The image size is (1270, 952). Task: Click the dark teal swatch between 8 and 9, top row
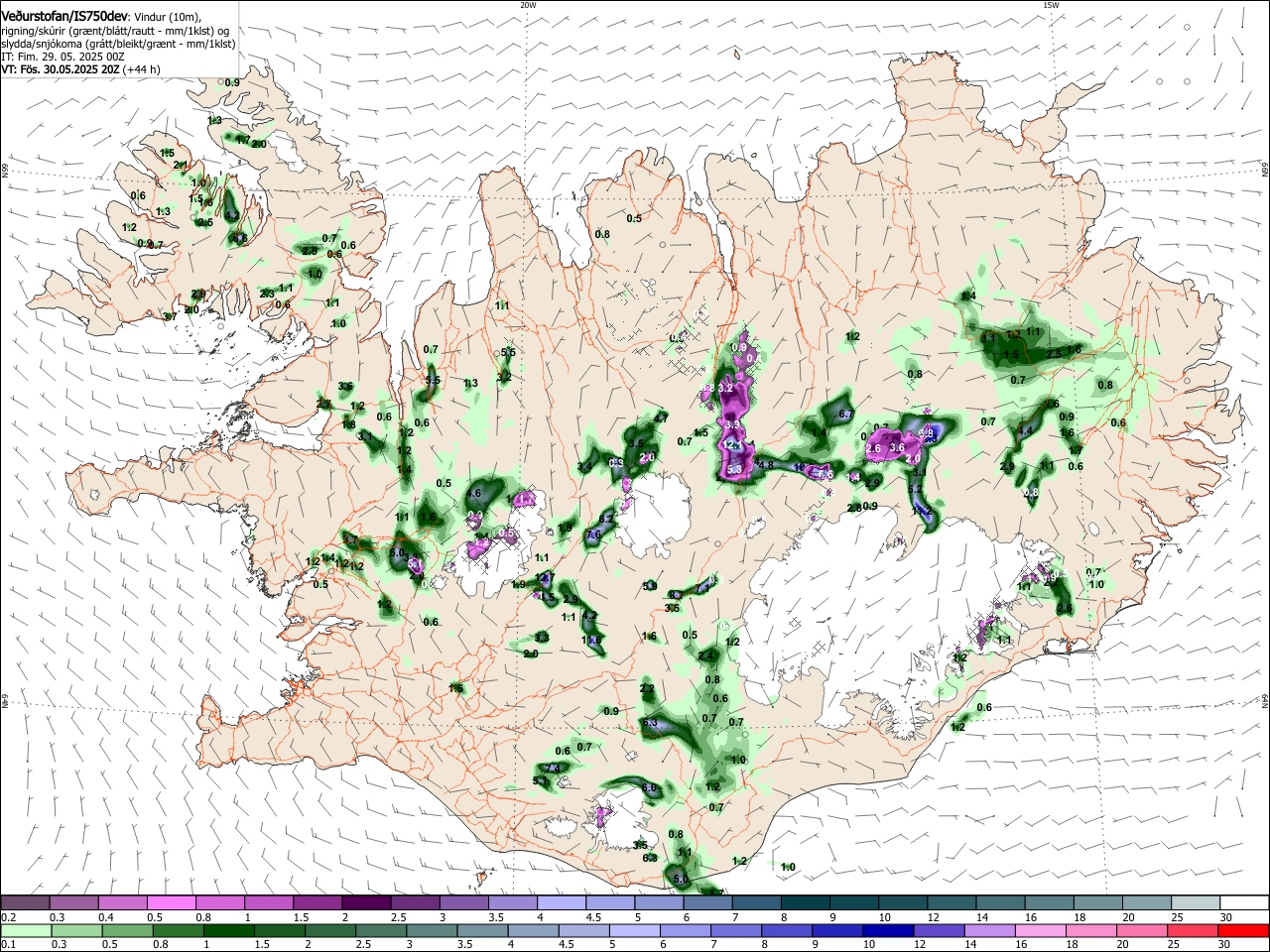point(805,903)
